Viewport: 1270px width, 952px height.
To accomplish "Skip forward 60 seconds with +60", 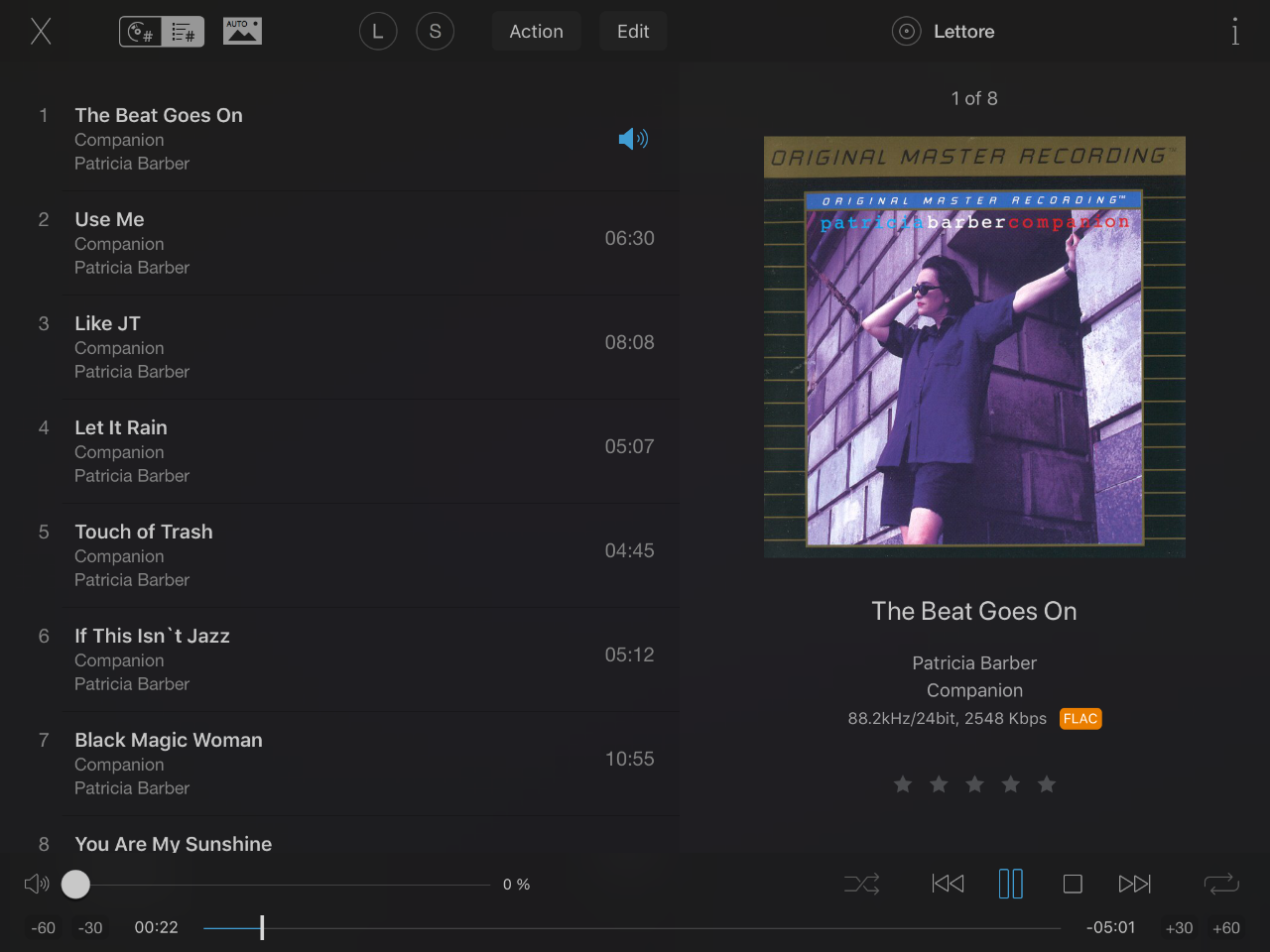I will coord(1226,928).
